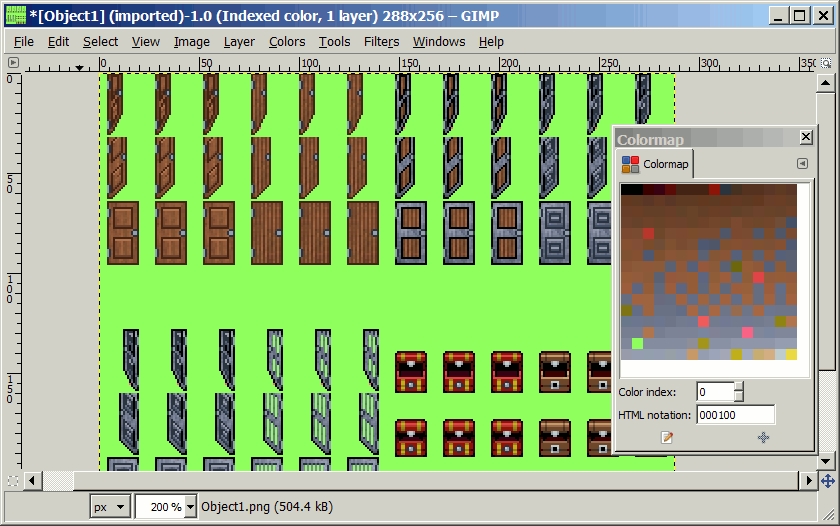Open the Layer menu

tap(239, 42)
